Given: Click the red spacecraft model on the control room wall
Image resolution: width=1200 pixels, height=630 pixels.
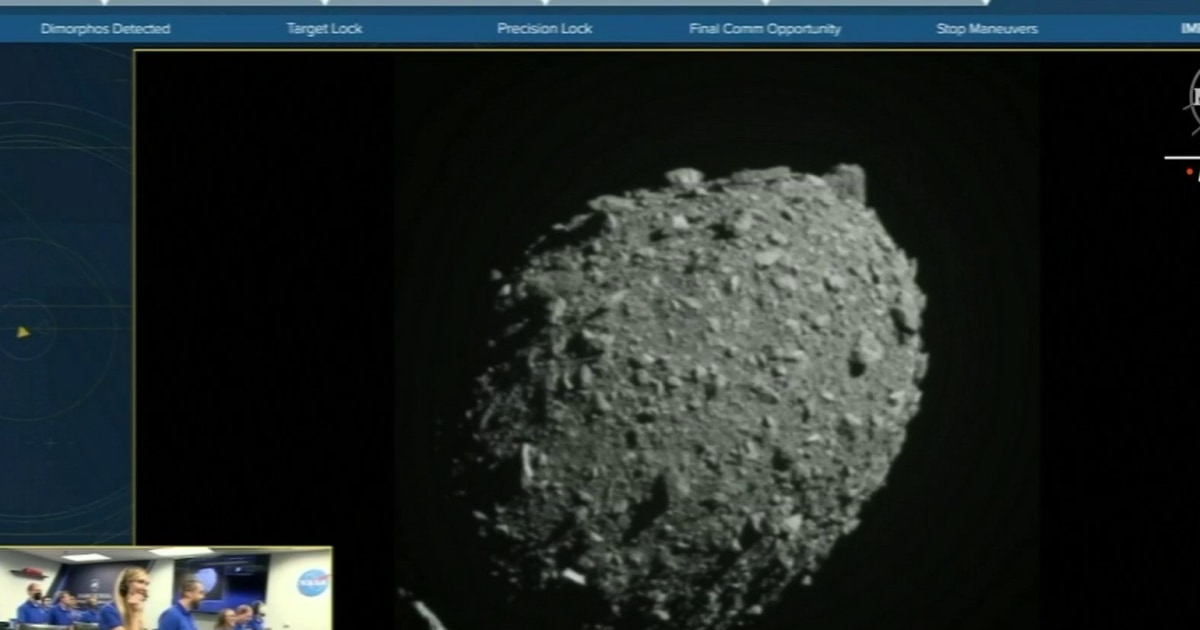Looking at the screenshot, I should 31,570.
